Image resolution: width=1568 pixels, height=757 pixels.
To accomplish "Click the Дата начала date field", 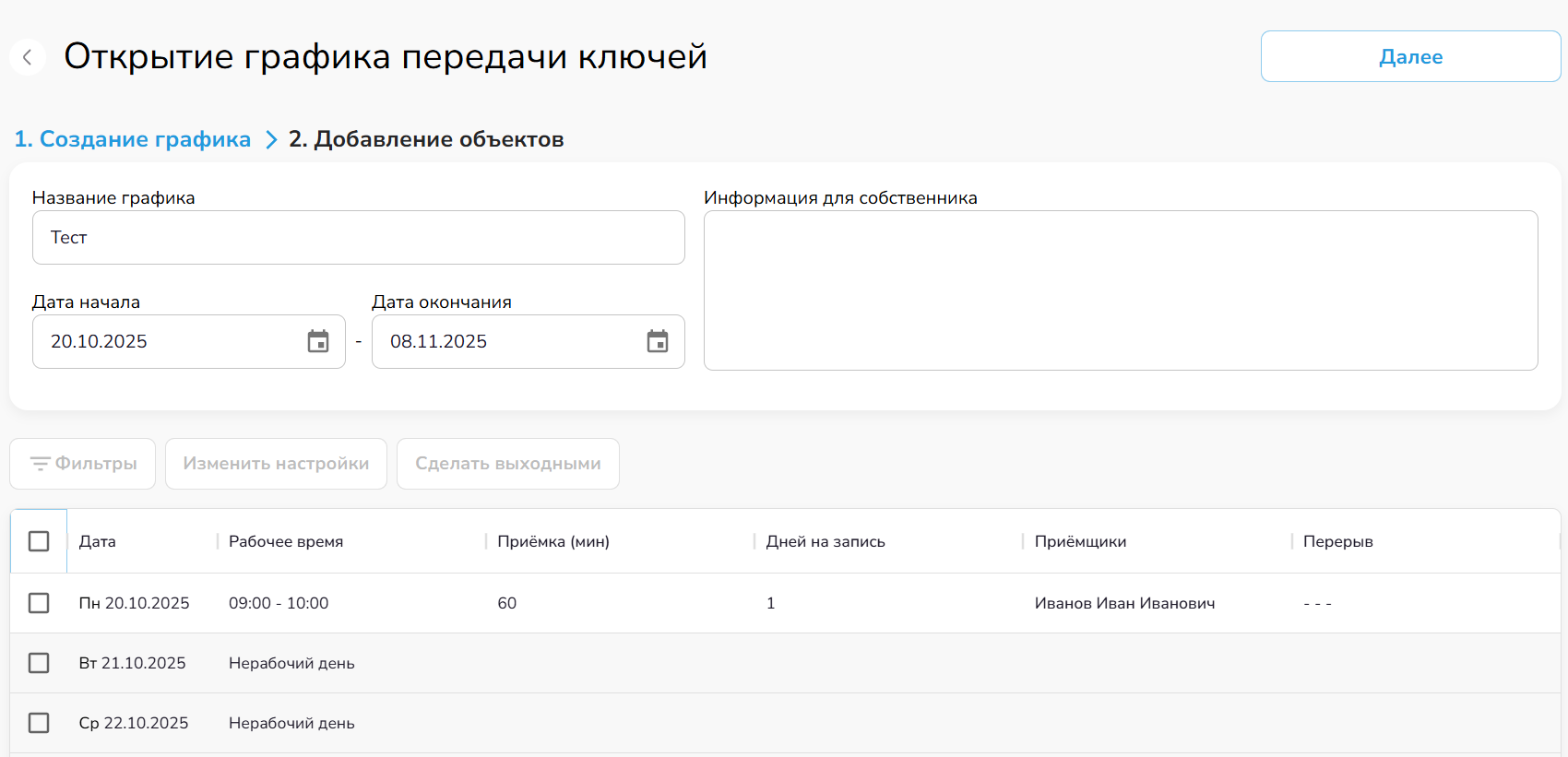I will click(x=166, y=342).
